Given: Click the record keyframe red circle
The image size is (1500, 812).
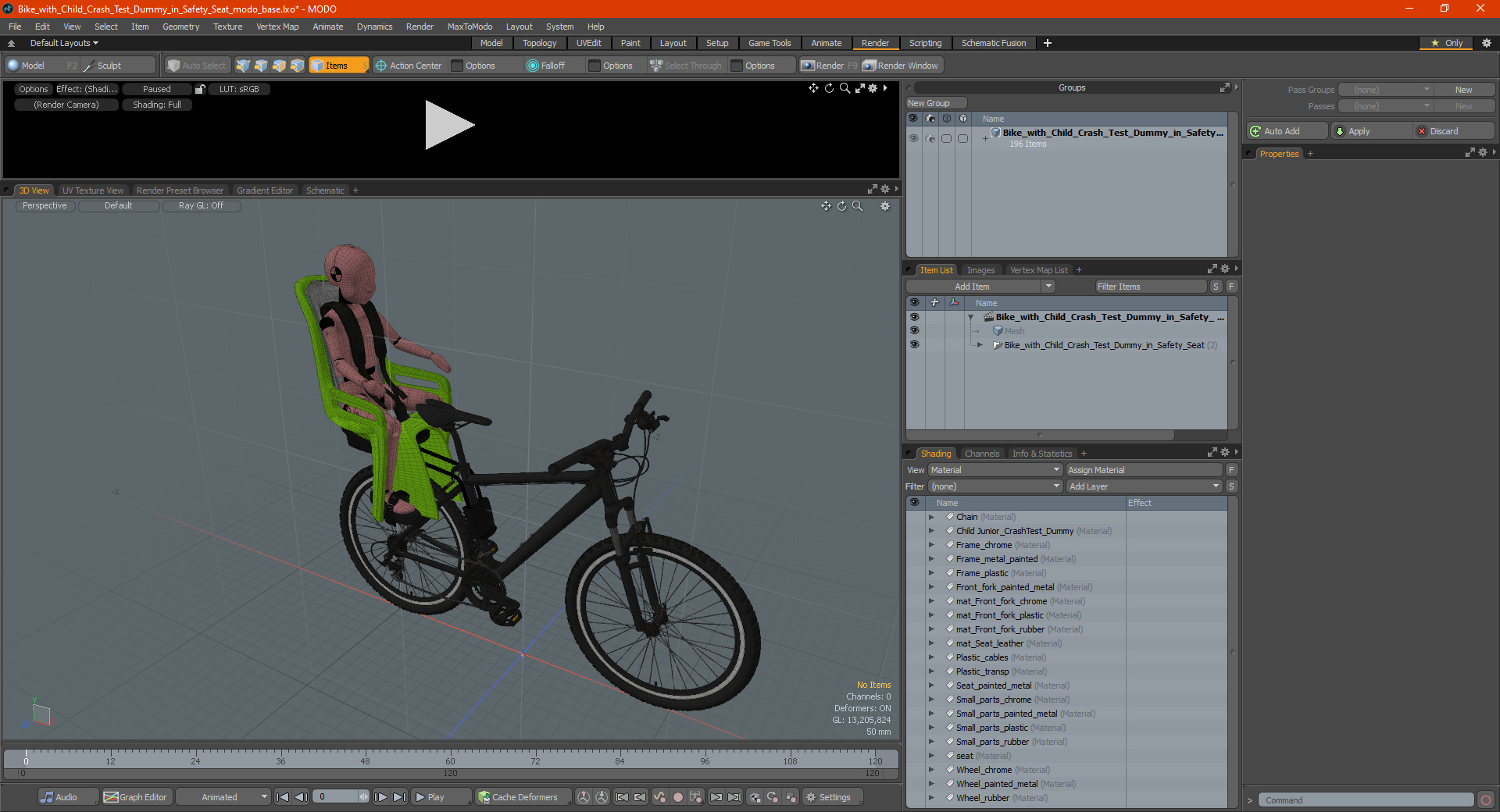Looking at the screenshot, I should (x=678, y=797).
